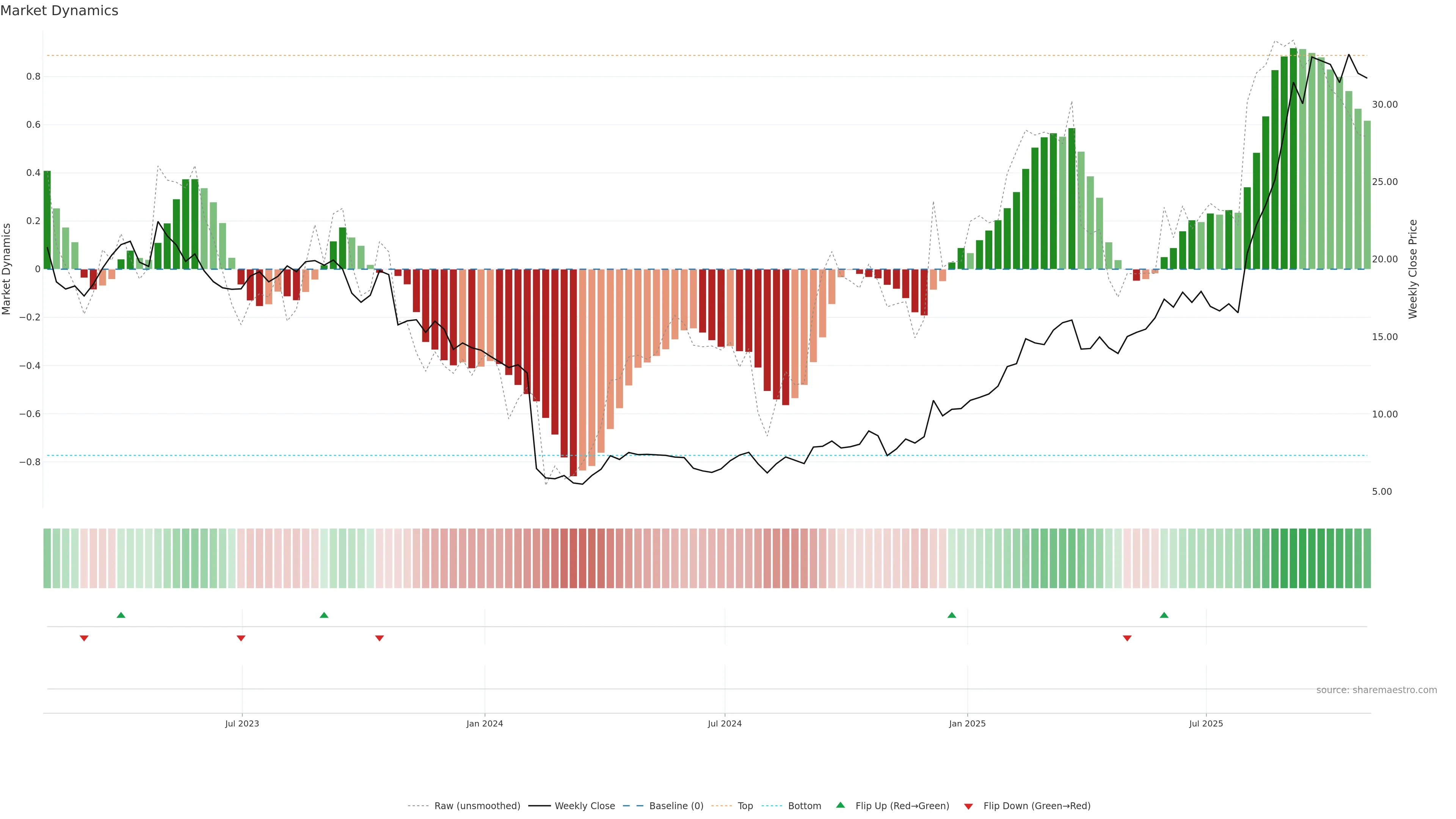Click the green flip-up triangle just before Jan 2025
The width and height of the screenshot is (1456, 819).
(952, 615)
